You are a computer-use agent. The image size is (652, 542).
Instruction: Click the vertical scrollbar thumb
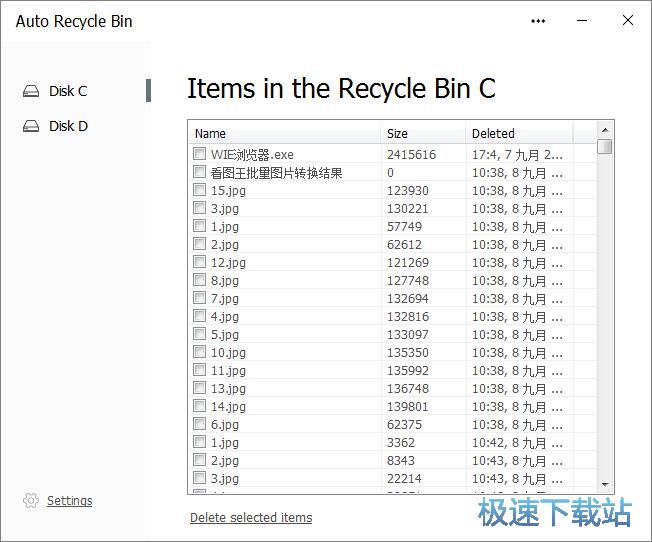click(x=605, y=146)
